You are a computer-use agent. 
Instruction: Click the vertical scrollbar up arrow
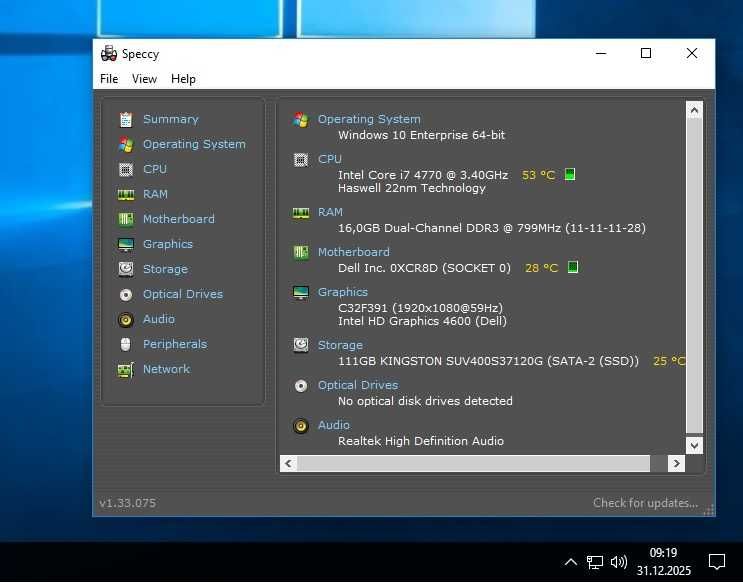click(694, 110)
